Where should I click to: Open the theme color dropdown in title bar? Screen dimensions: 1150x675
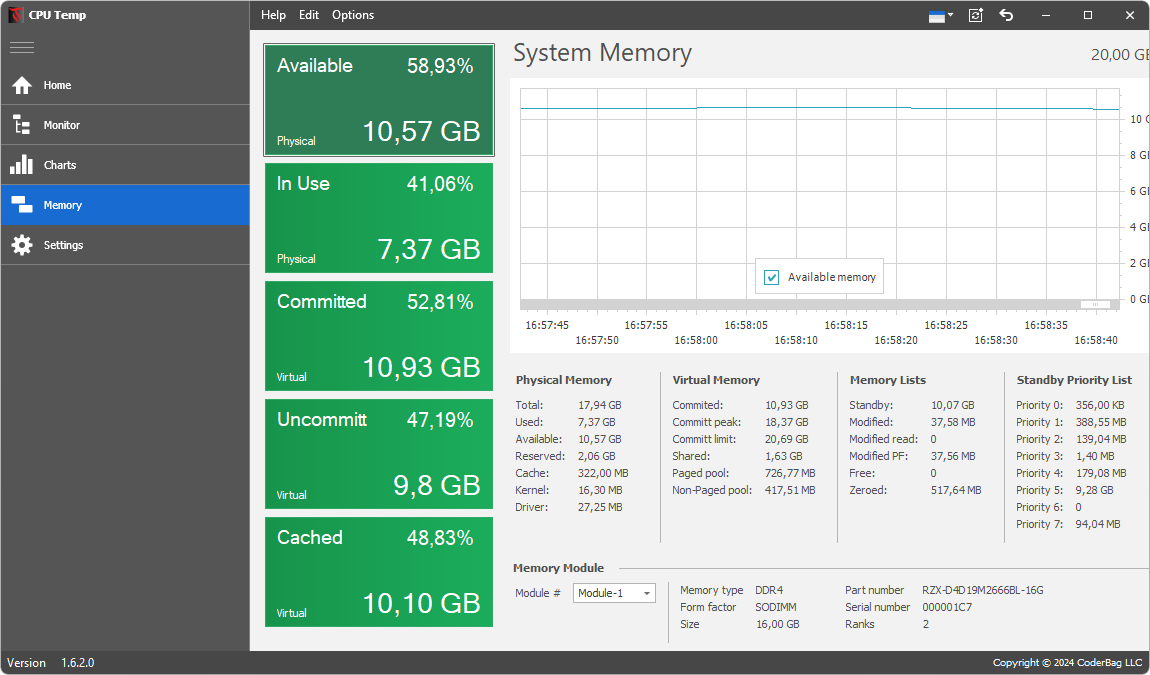(x=941, y=15)
